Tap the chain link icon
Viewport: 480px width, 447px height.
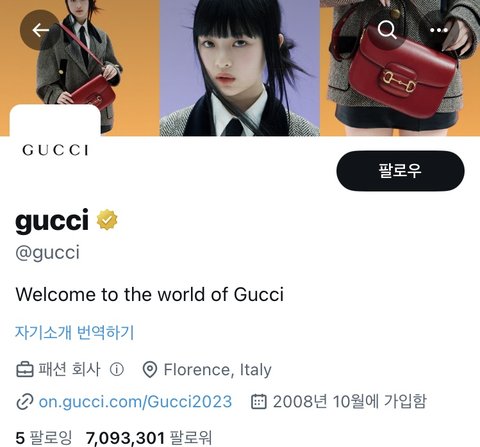coord(25,401)
